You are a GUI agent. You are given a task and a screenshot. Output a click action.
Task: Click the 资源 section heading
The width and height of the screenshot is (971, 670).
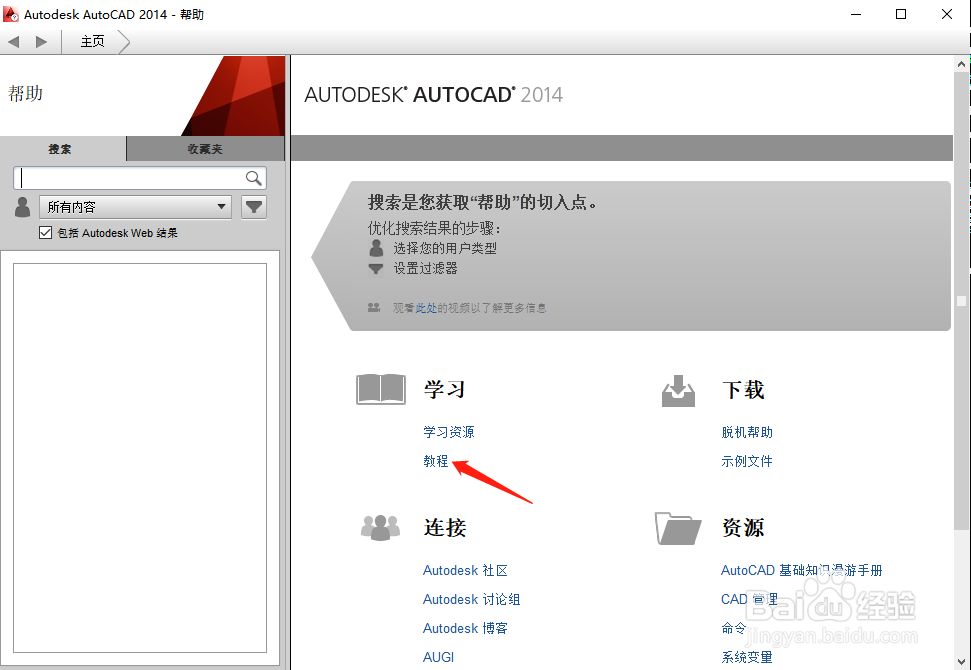tap(743, 528)
